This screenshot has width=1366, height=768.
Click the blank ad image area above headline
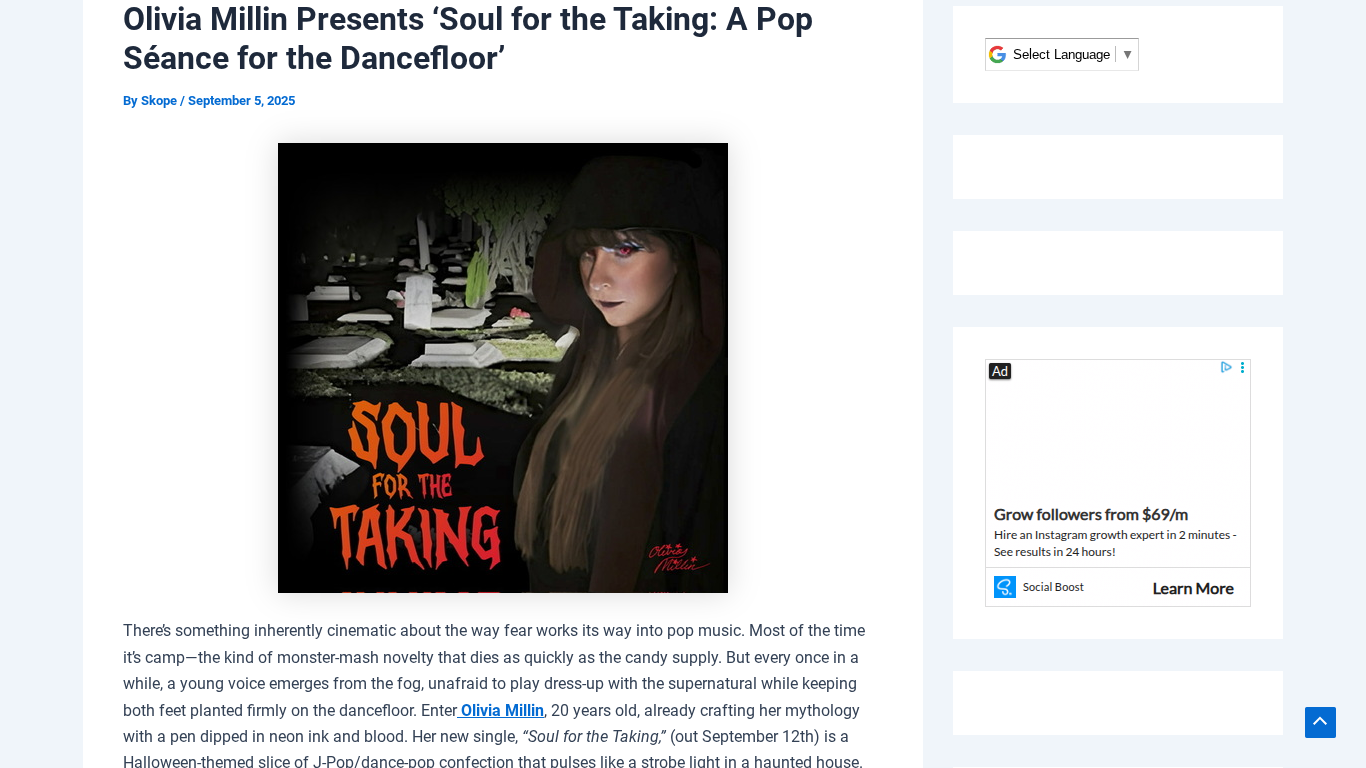pos(1117,435)
